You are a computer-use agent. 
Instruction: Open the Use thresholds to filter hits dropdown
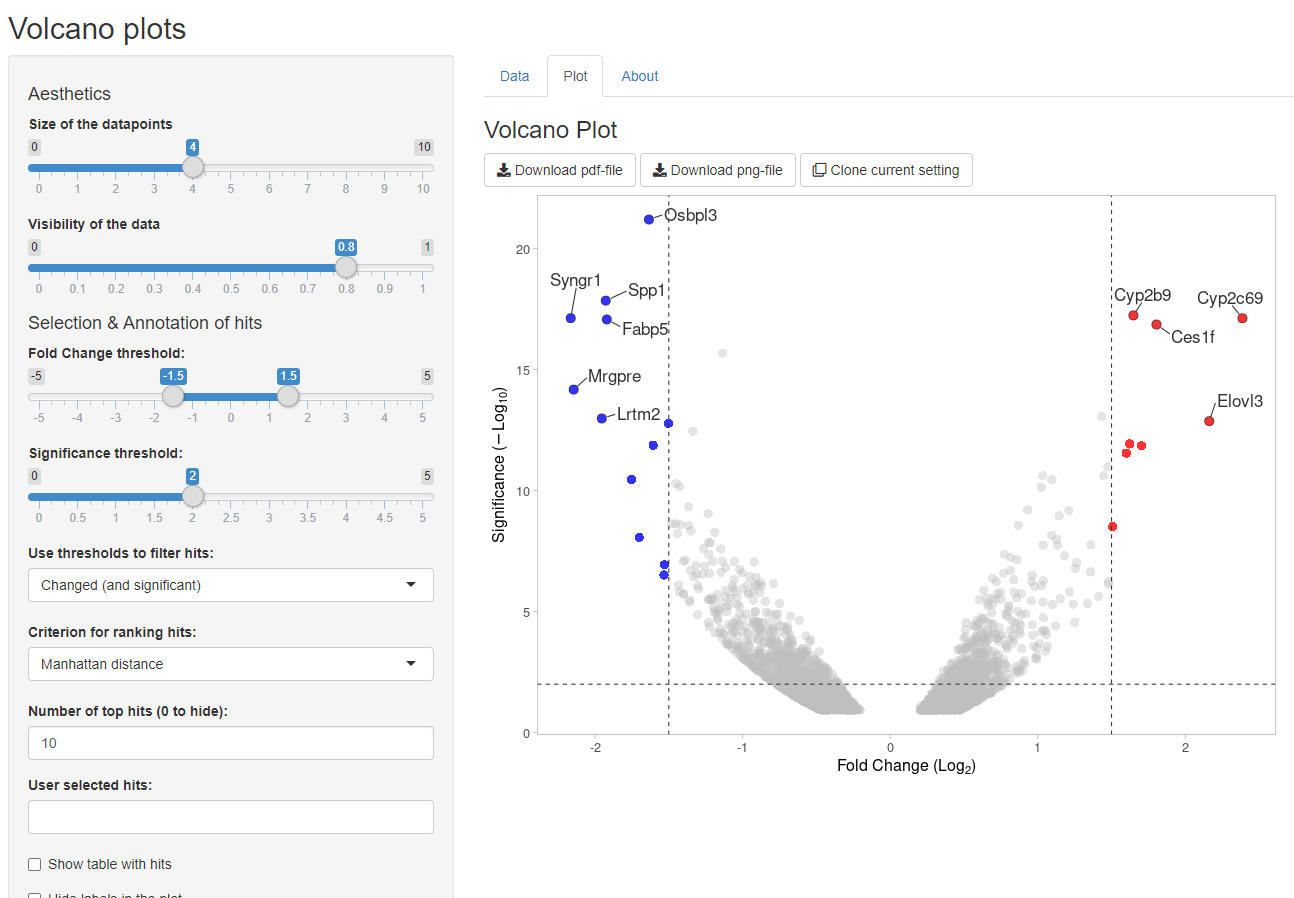[231, 585]
